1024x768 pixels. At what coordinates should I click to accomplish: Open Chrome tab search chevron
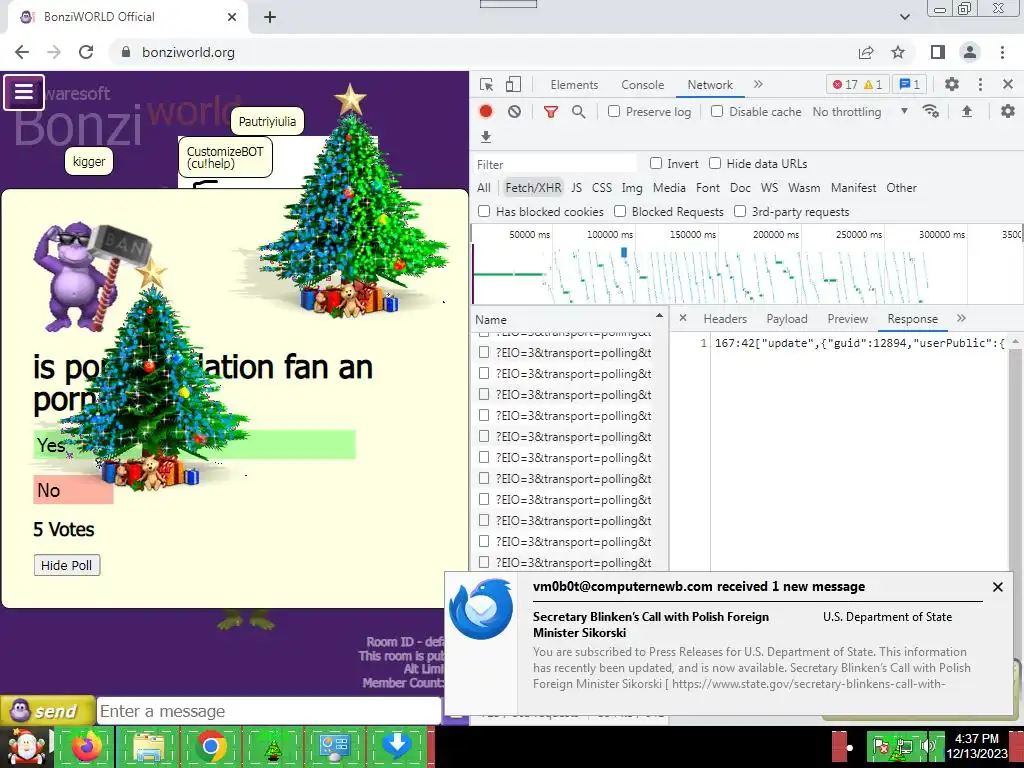(904, 17)
